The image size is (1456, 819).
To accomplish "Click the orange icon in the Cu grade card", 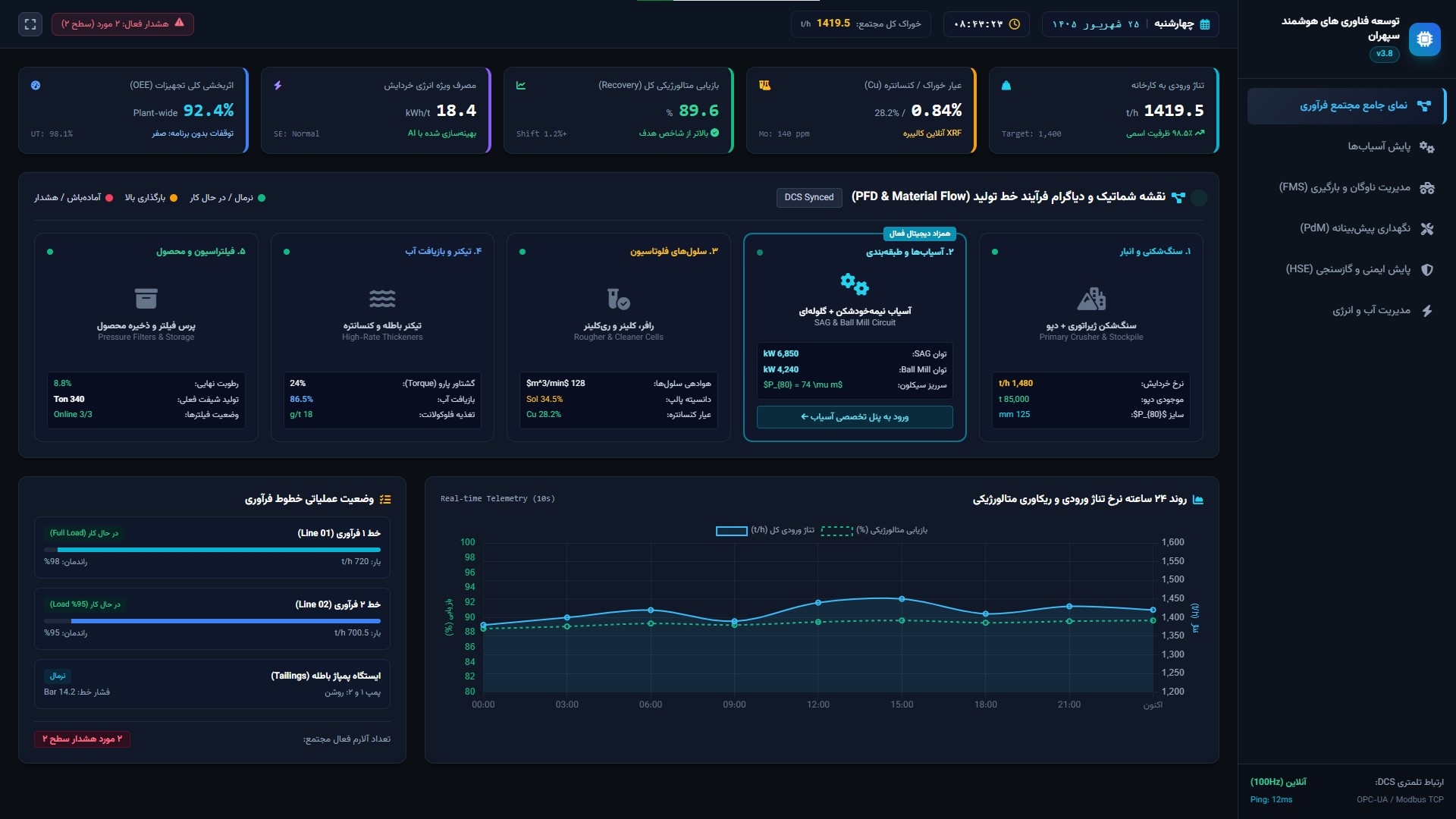I will click(764, 86).
